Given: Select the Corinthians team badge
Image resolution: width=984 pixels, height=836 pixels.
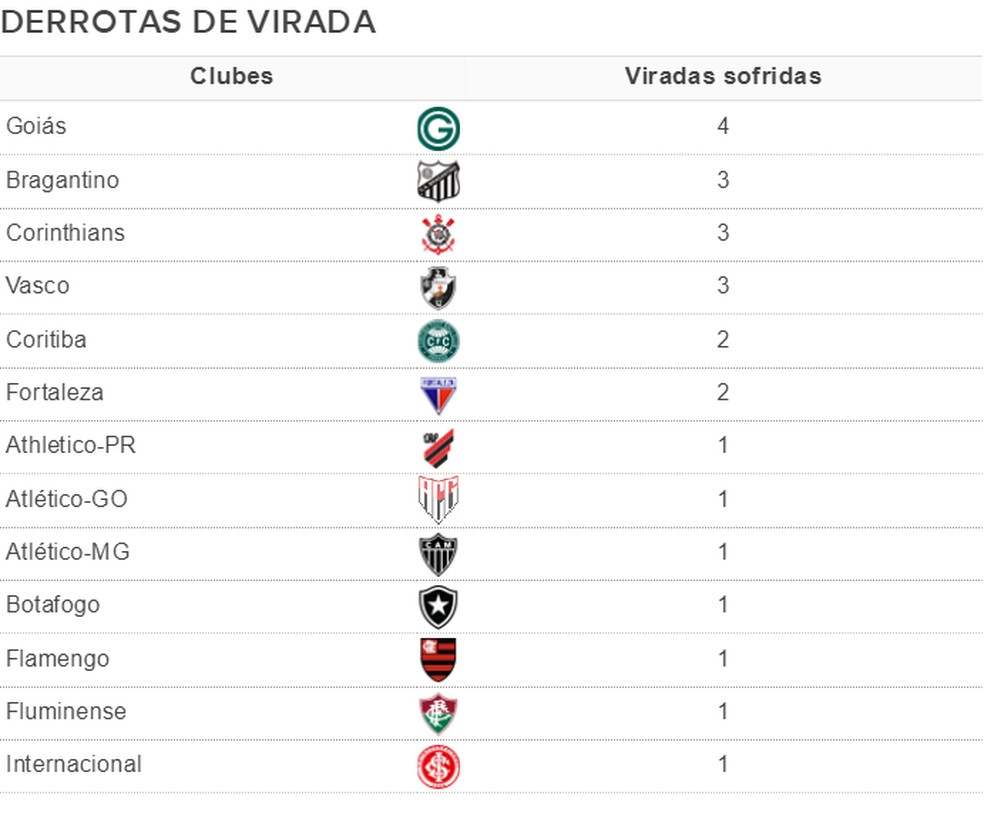Looking at the screenshot, I should 438,234.
